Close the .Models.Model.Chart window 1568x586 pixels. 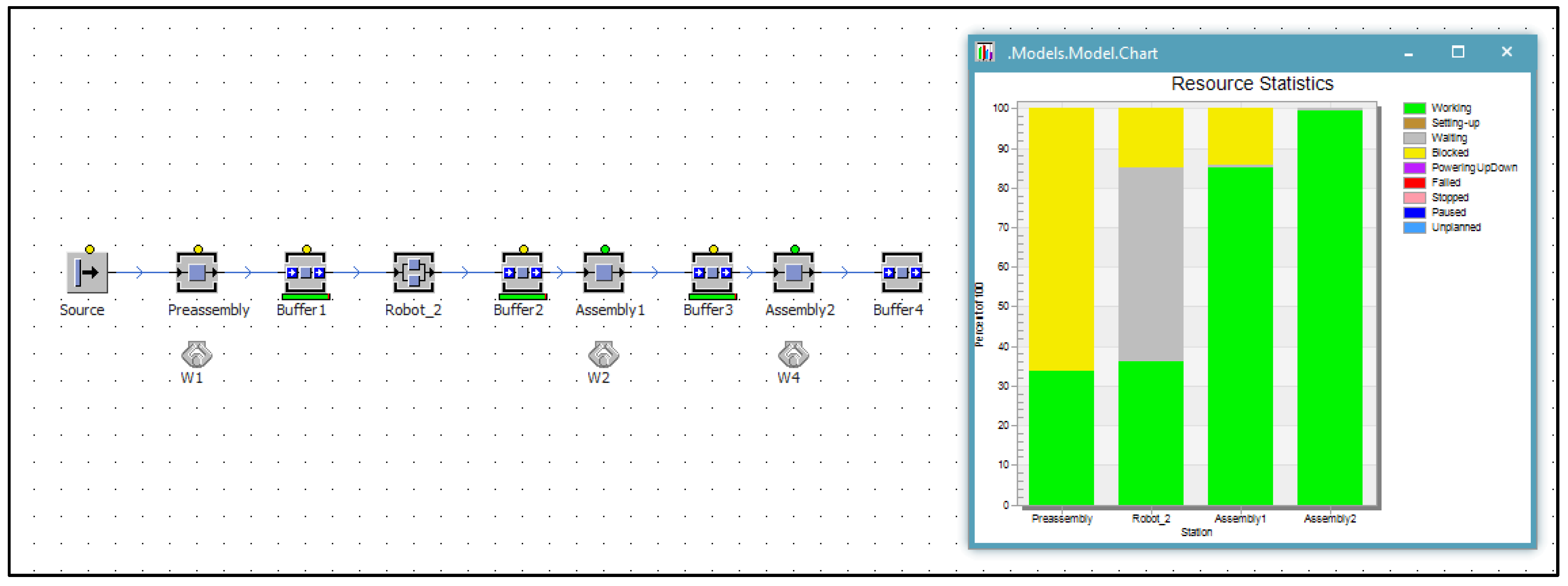pos(1507,52)
